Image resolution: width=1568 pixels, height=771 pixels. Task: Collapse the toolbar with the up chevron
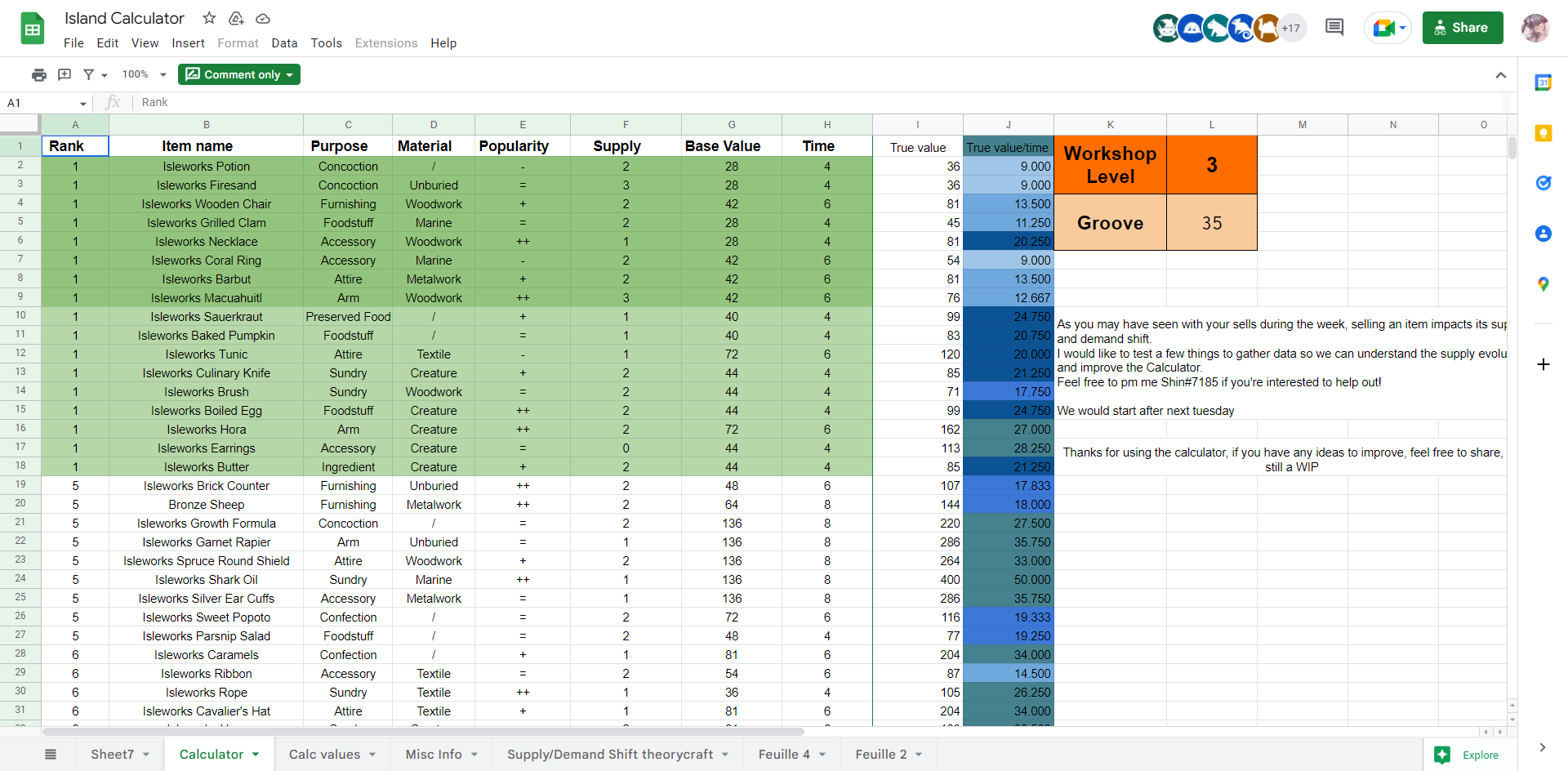tap(1501, 75)
